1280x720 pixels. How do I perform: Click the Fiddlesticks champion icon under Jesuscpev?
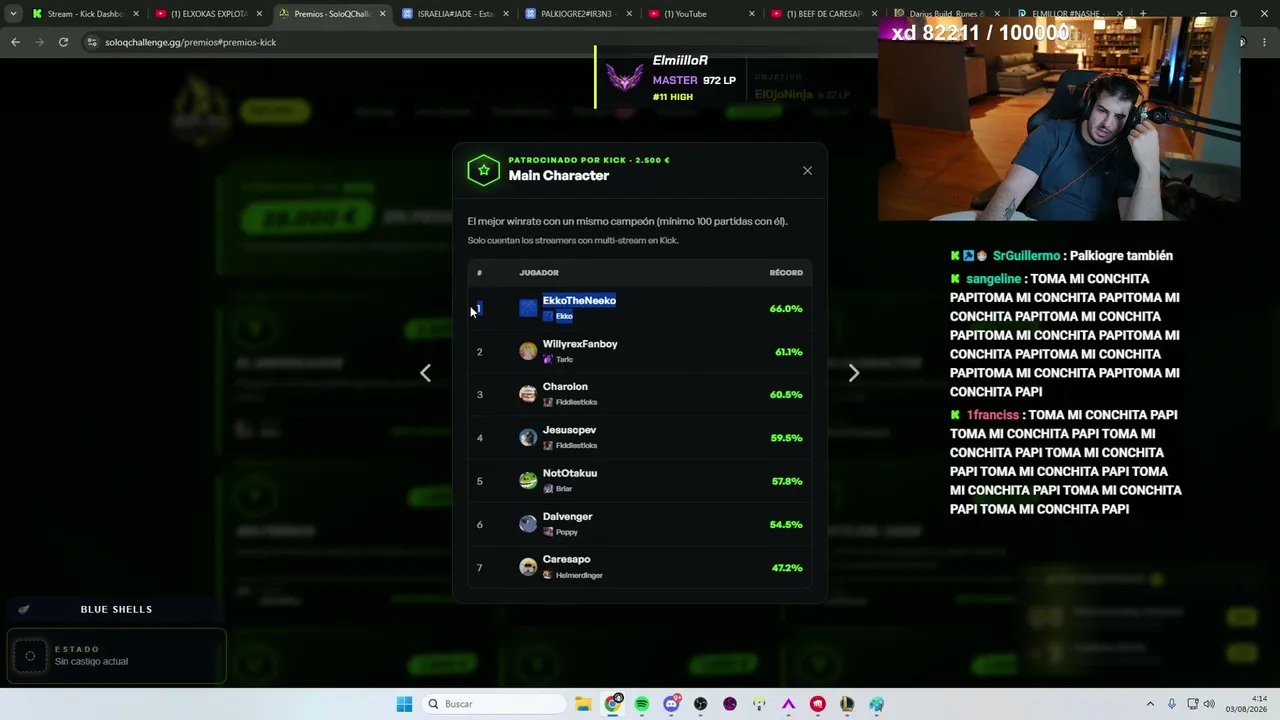click(x=548, y=445)
